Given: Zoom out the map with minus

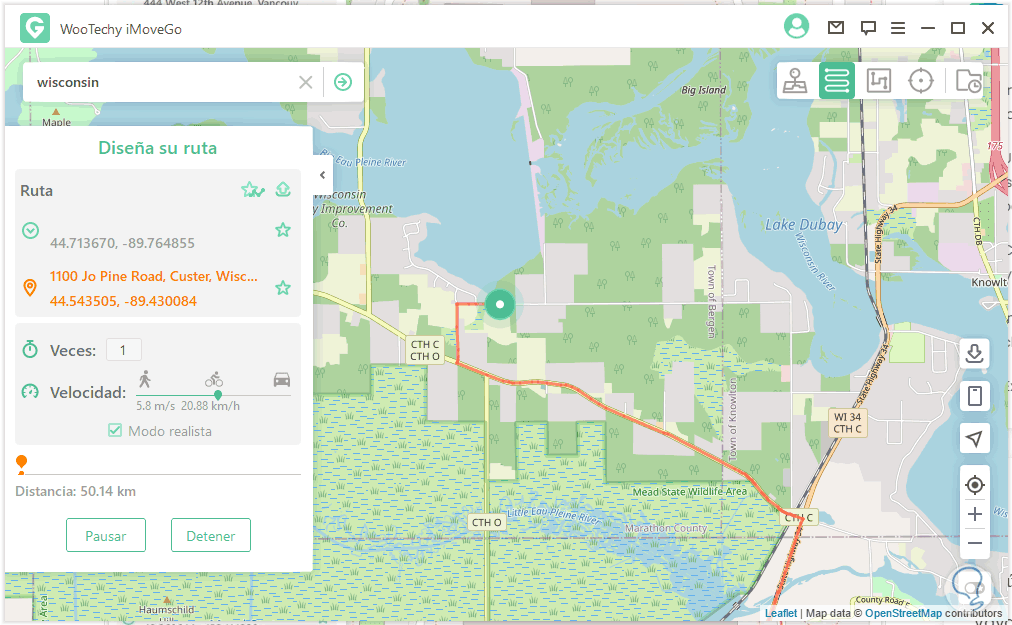Looking at the screenshot, I should click(975, 543).
